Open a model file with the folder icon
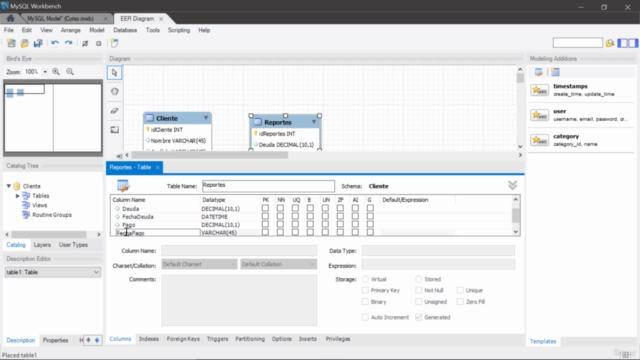The width and height of the screenshot is (640, 360). [x=25, y=43]
